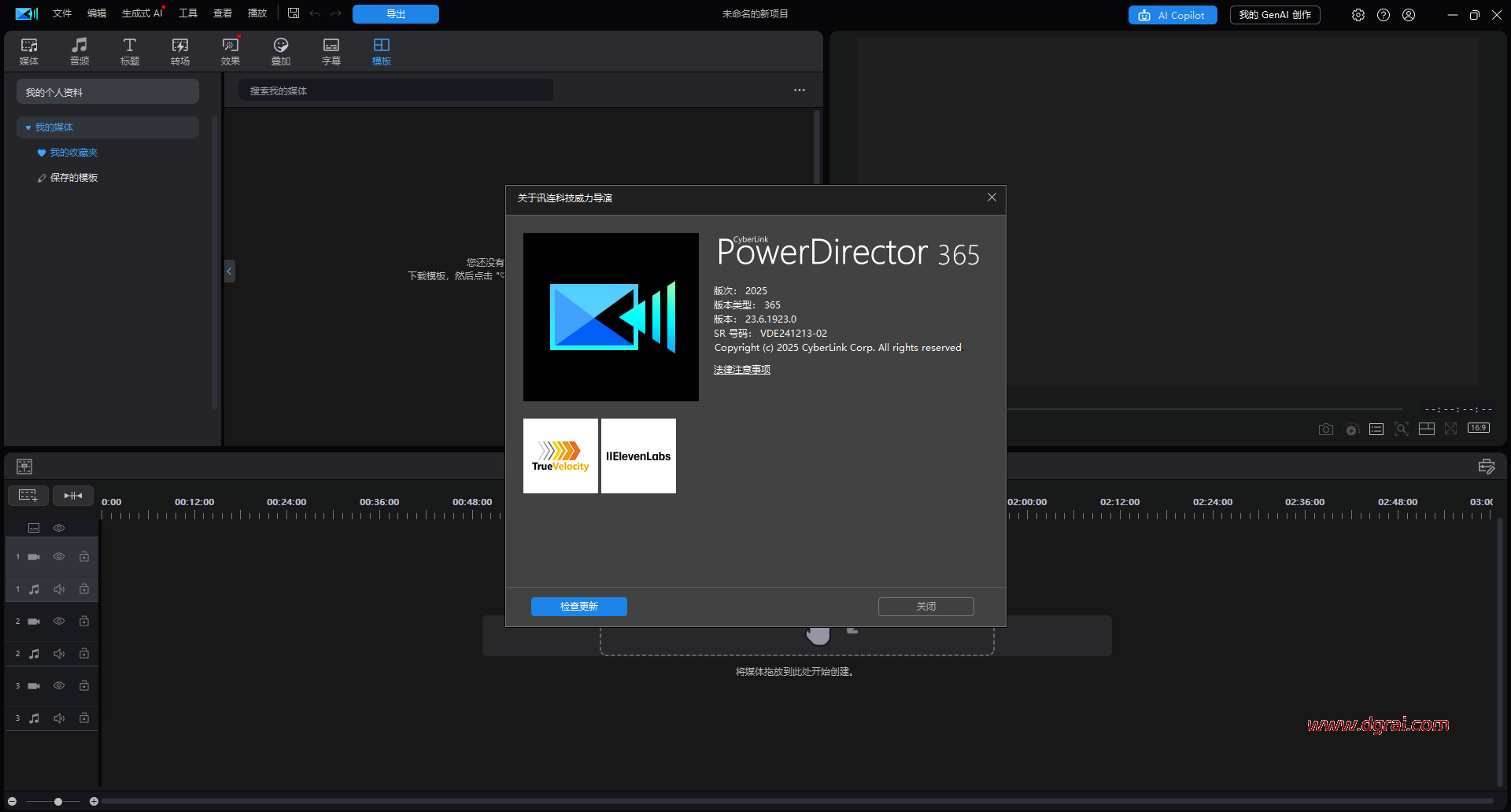Viewport: 1511px width, 812px height.
Task: Open the 转场 transition room
Action: (x=180, y=51)
